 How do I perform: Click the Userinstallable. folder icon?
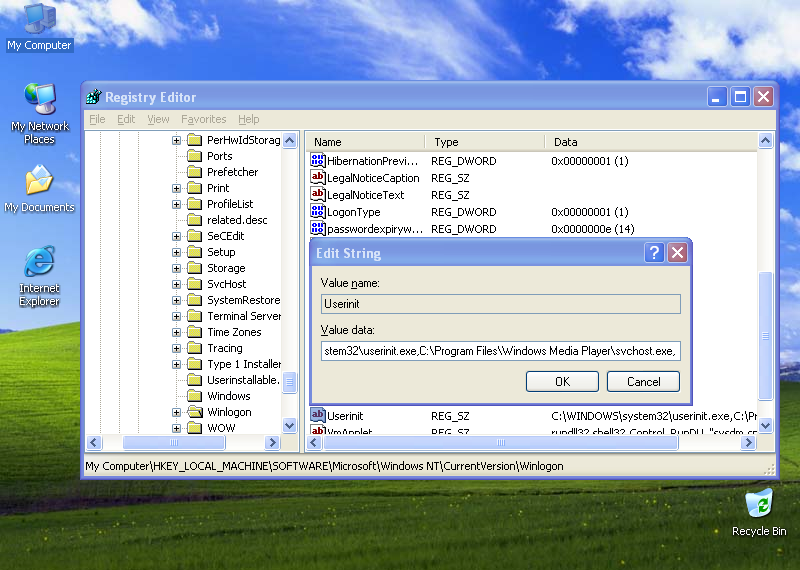click(x=194, y=380)
